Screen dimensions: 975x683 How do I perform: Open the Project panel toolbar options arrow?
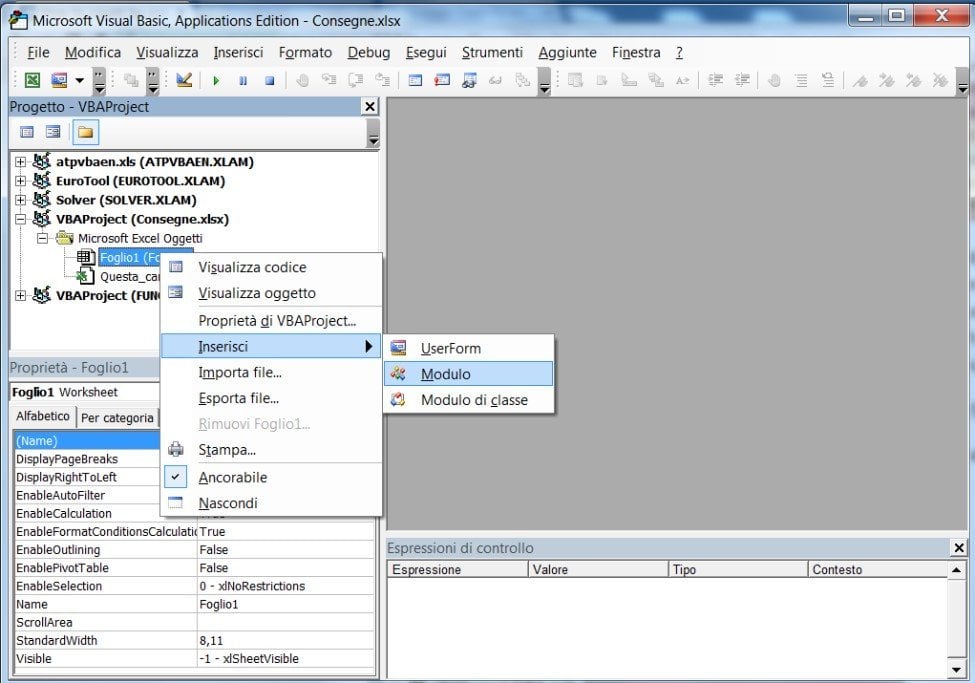pos(373,132)
